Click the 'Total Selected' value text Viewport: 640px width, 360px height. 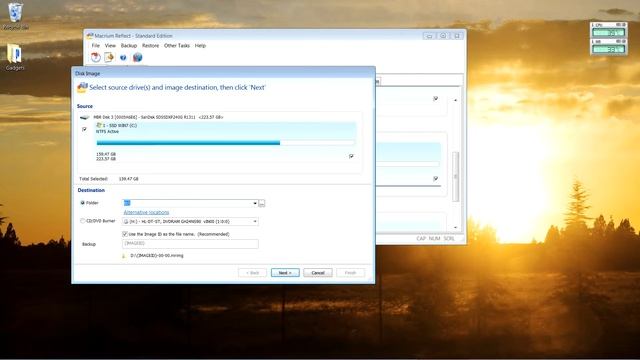coord(129,179)
